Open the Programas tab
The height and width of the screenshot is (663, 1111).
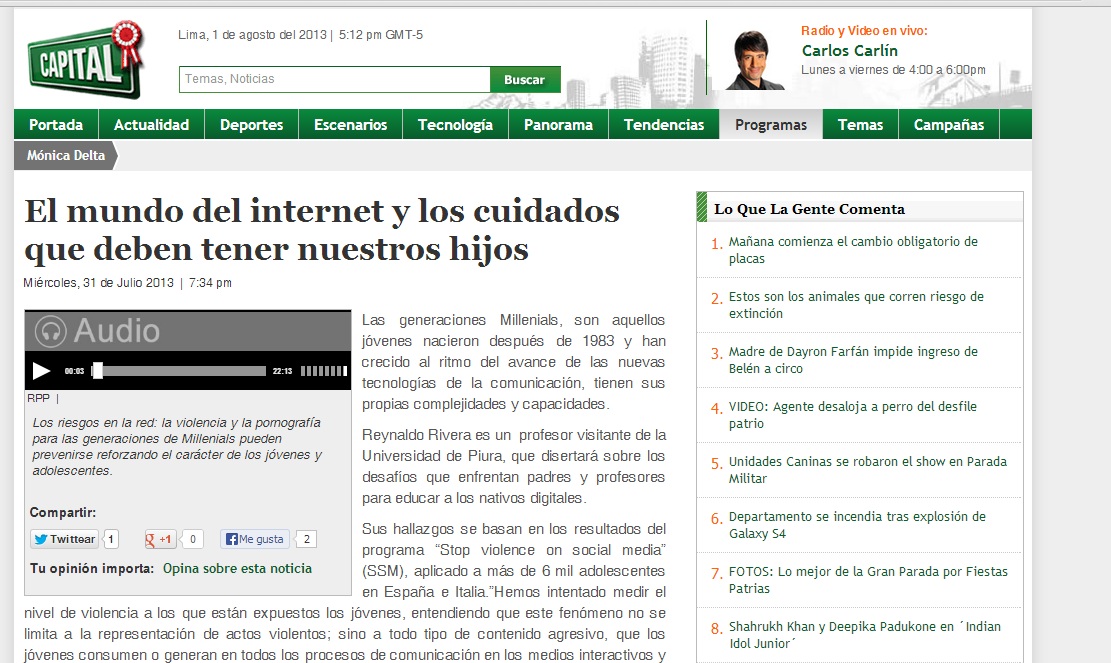coord(770,125)
